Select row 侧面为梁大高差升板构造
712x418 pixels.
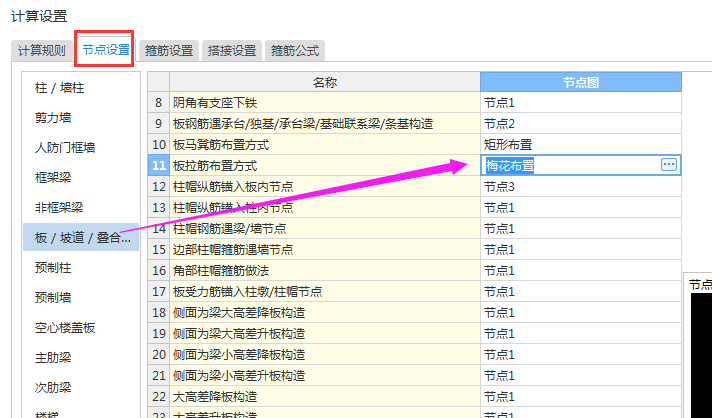pyautogui.click(x=325, y=334)
